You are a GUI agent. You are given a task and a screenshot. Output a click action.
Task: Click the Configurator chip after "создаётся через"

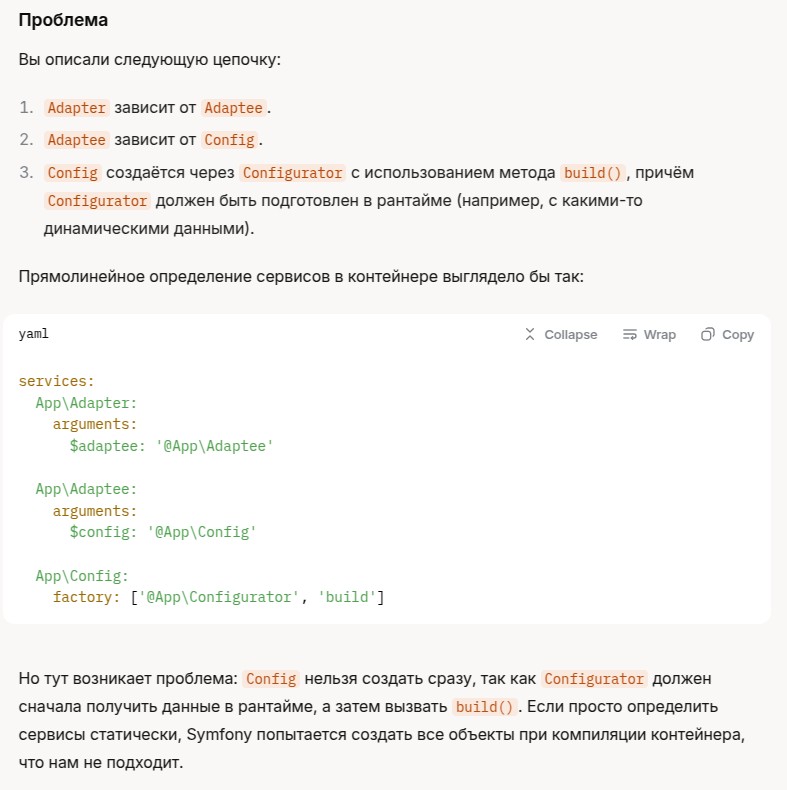pyautogui.click(x=293, y=172)
